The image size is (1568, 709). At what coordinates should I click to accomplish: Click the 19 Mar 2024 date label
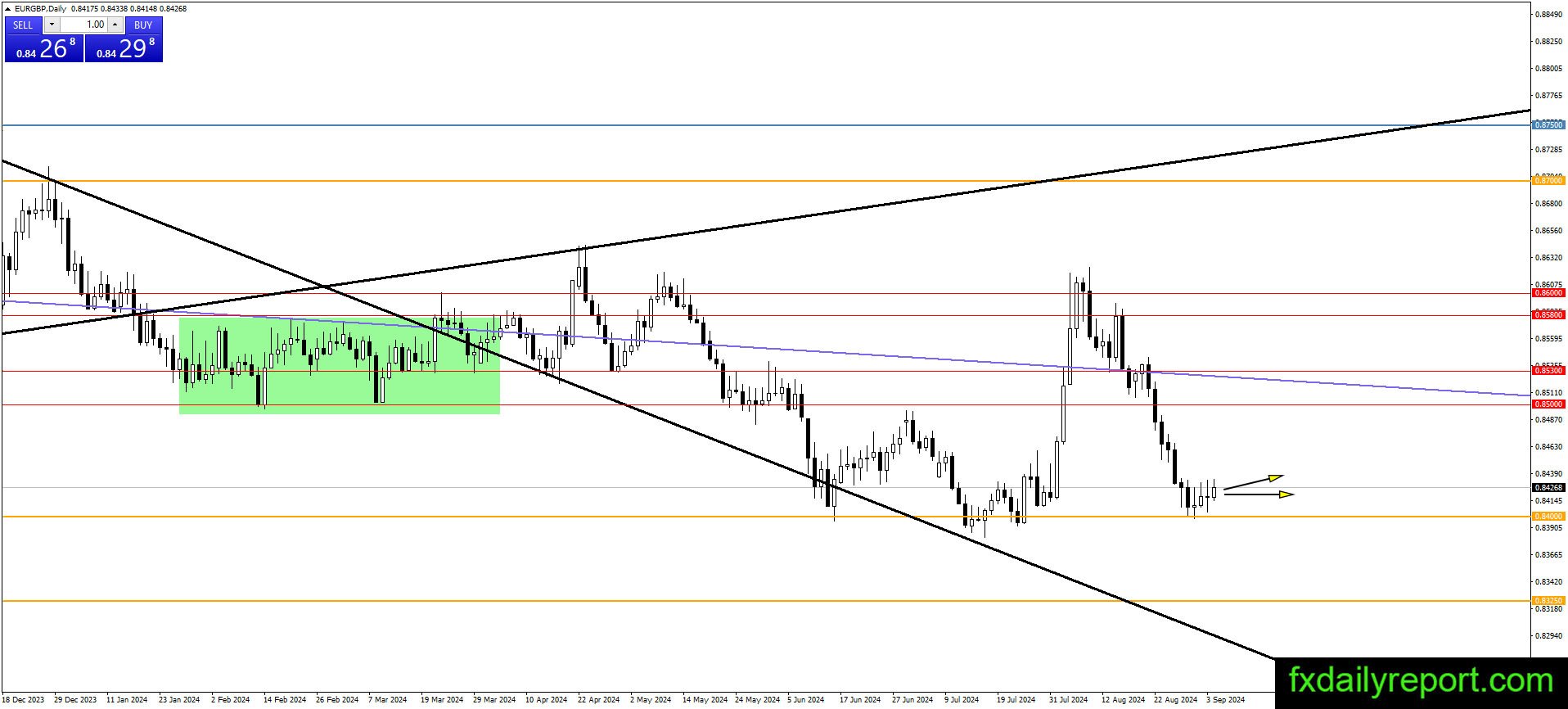click(442, 700)
